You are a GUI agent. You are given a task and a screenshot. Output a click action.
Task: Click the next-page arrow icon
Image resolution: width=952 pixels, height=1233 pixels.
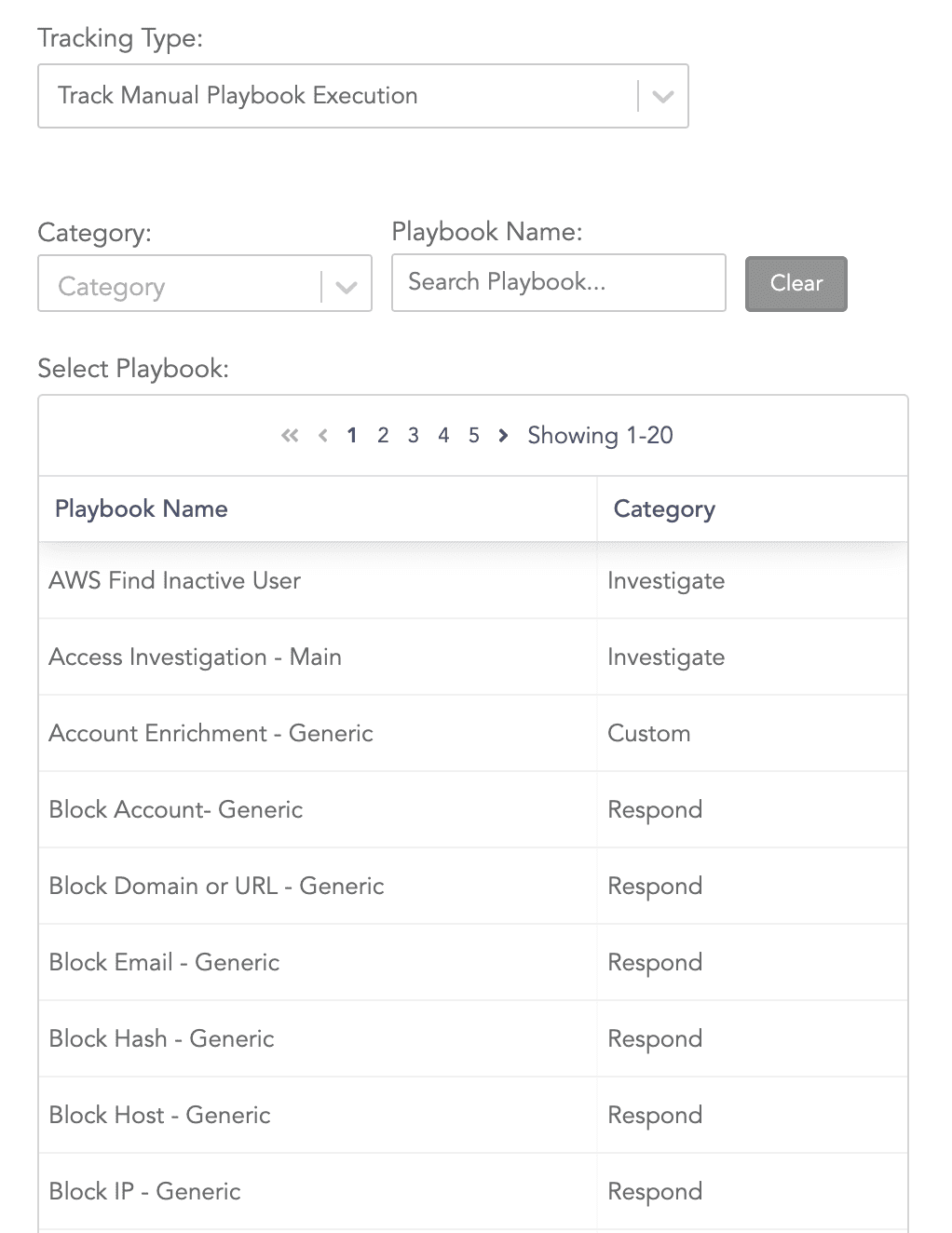pyautogui.click(x=503, y=435)
